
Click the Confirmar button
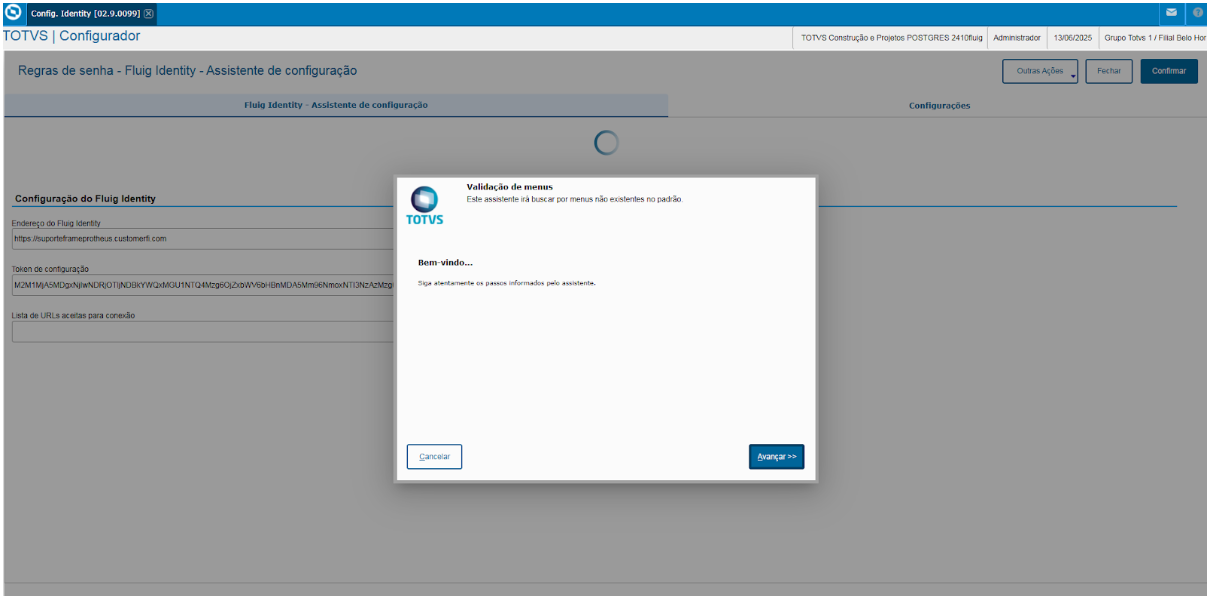[x=1169, y=71]
